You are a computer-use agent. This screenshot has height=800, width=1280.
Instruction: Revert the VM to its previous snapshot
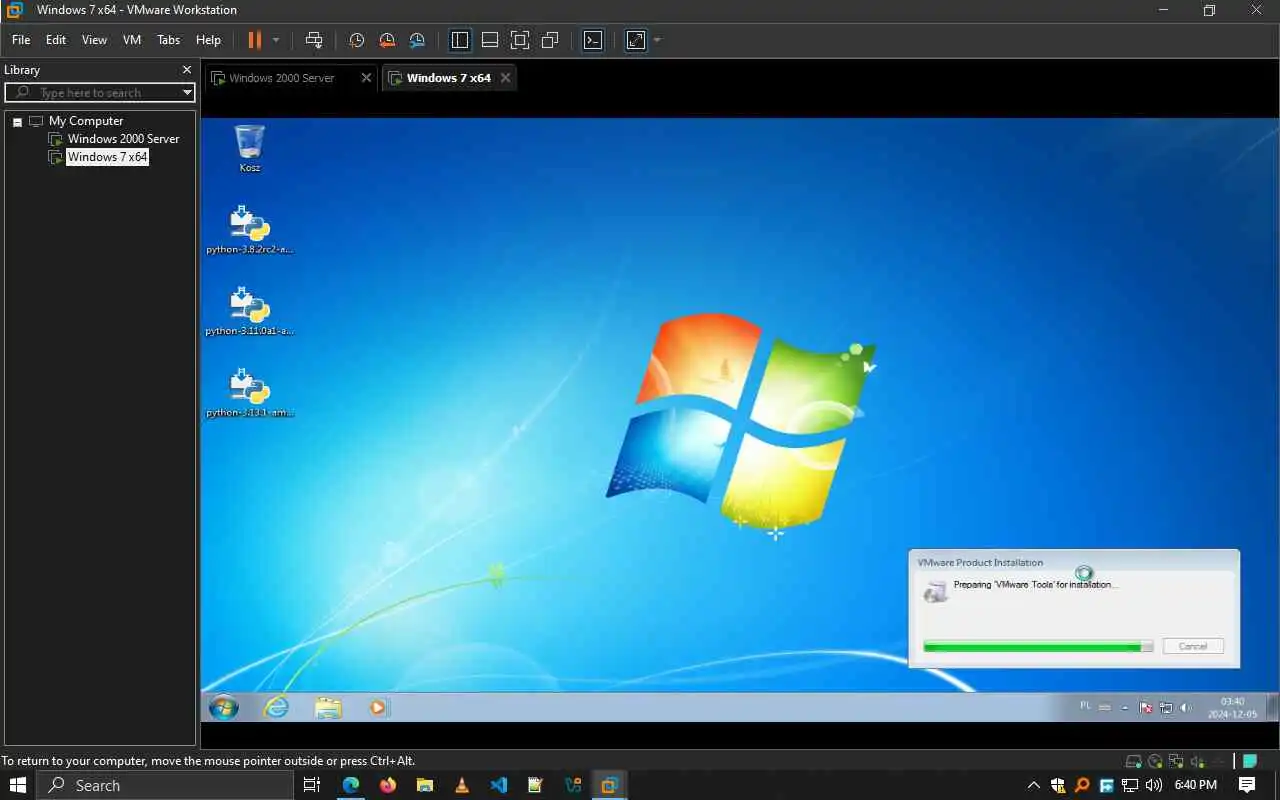pyautogui.click(x=387, y=40)
